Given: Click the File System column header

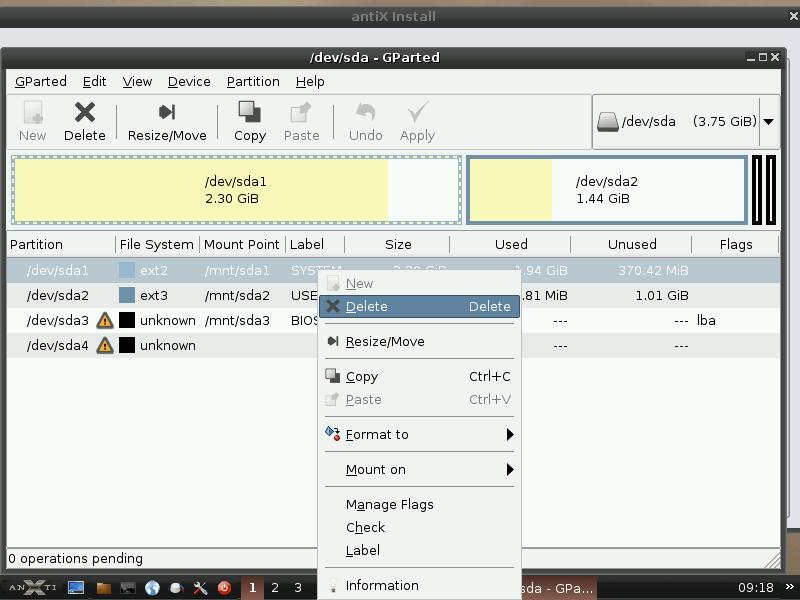Looking at the screenshot, I should point(157,244).
